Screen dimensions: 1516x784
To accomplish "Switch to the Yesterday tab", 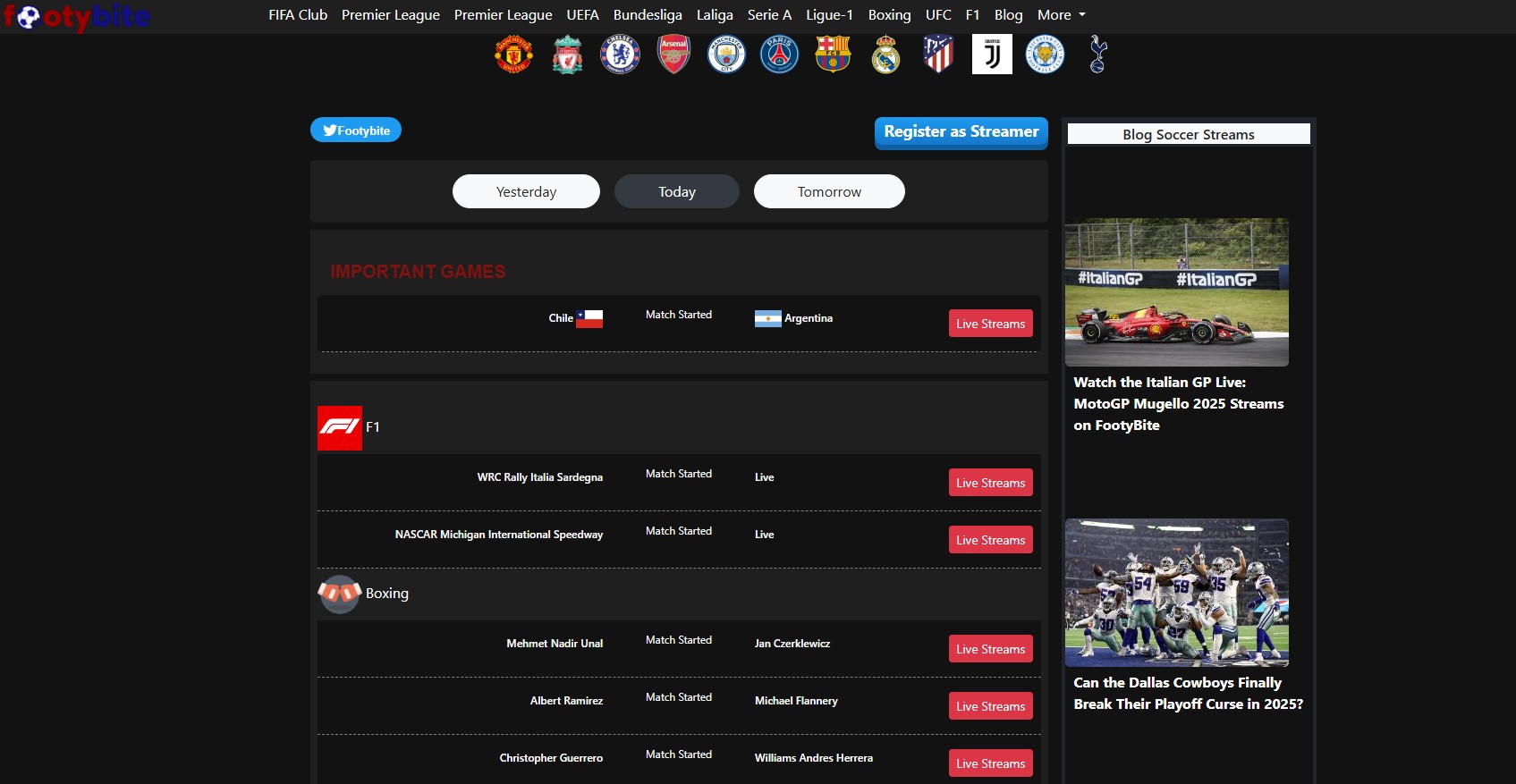I will click(526, 191).
